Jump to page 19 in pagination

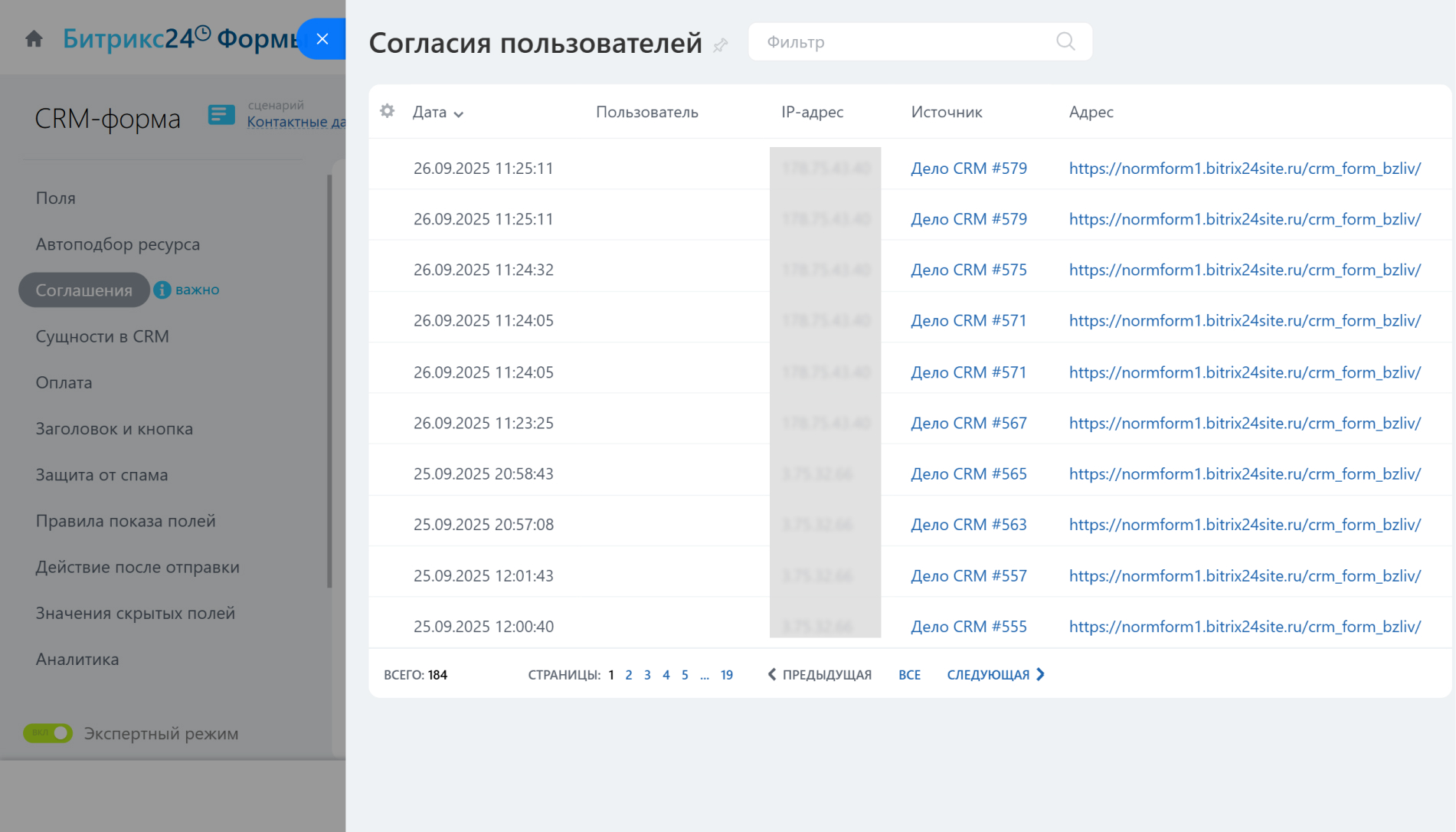click(x=726, y=675)
